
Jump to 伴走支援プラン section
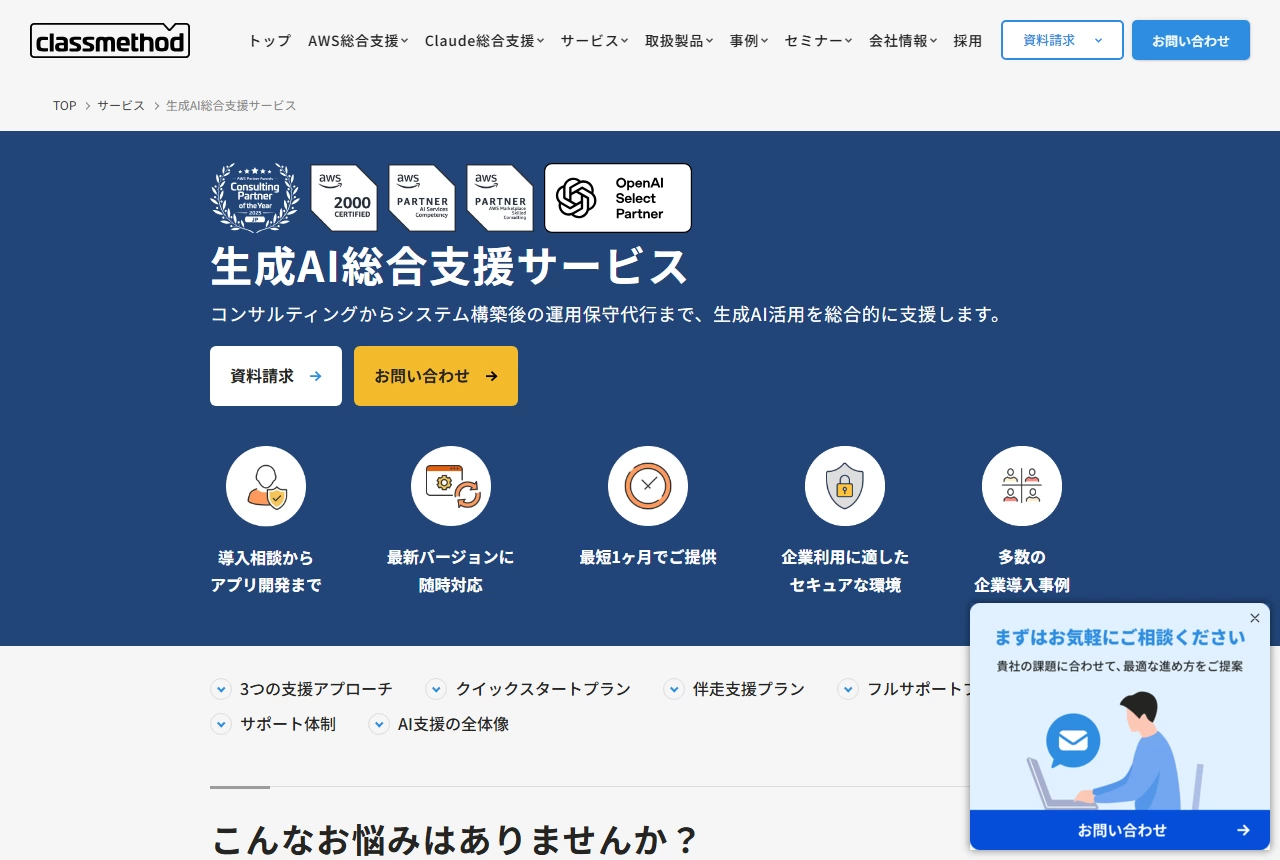pyautogui.click(x=734, y=689)
